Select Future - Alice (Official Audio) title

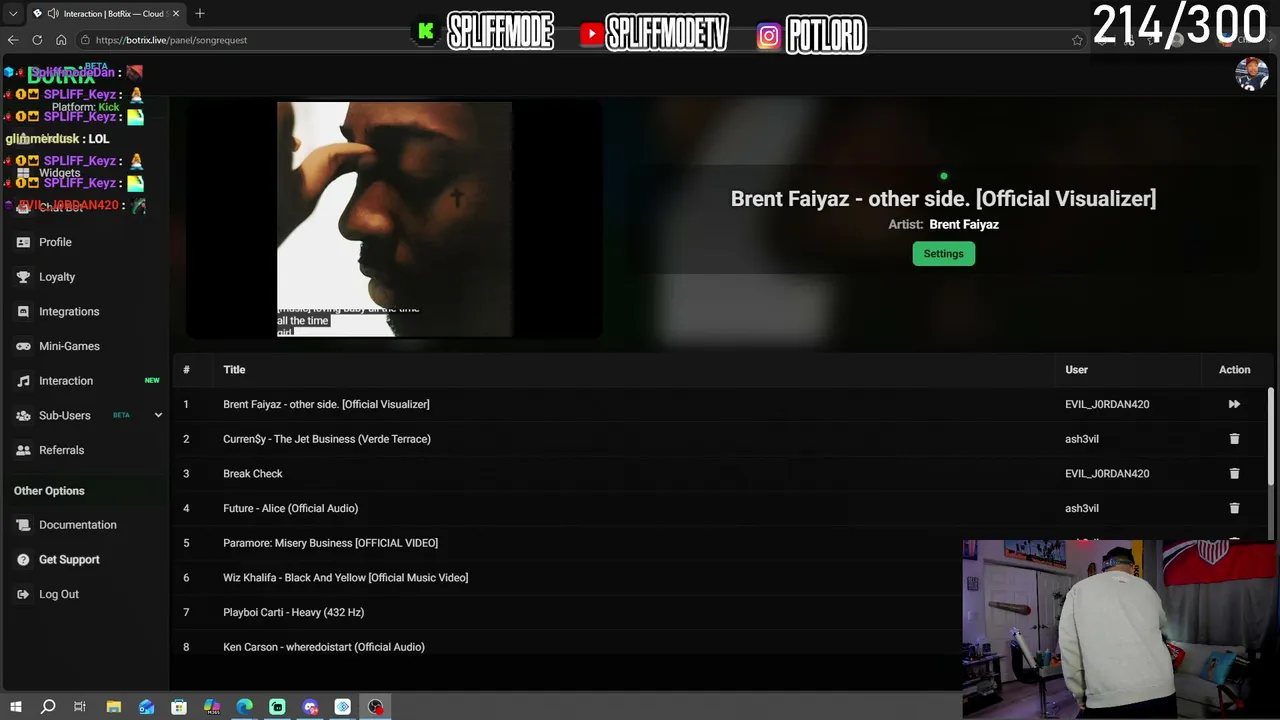point(290,508)
